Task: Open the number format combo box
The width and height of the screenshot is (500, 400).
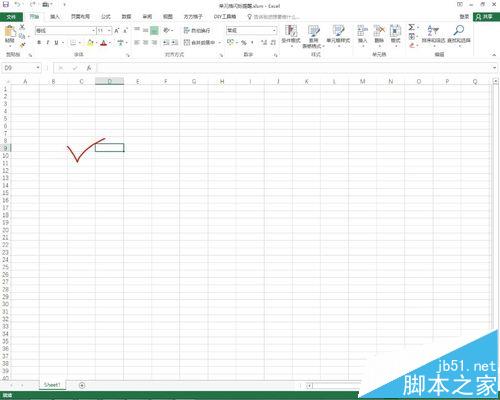Action: pyautogui.click(x=252, y=31)
